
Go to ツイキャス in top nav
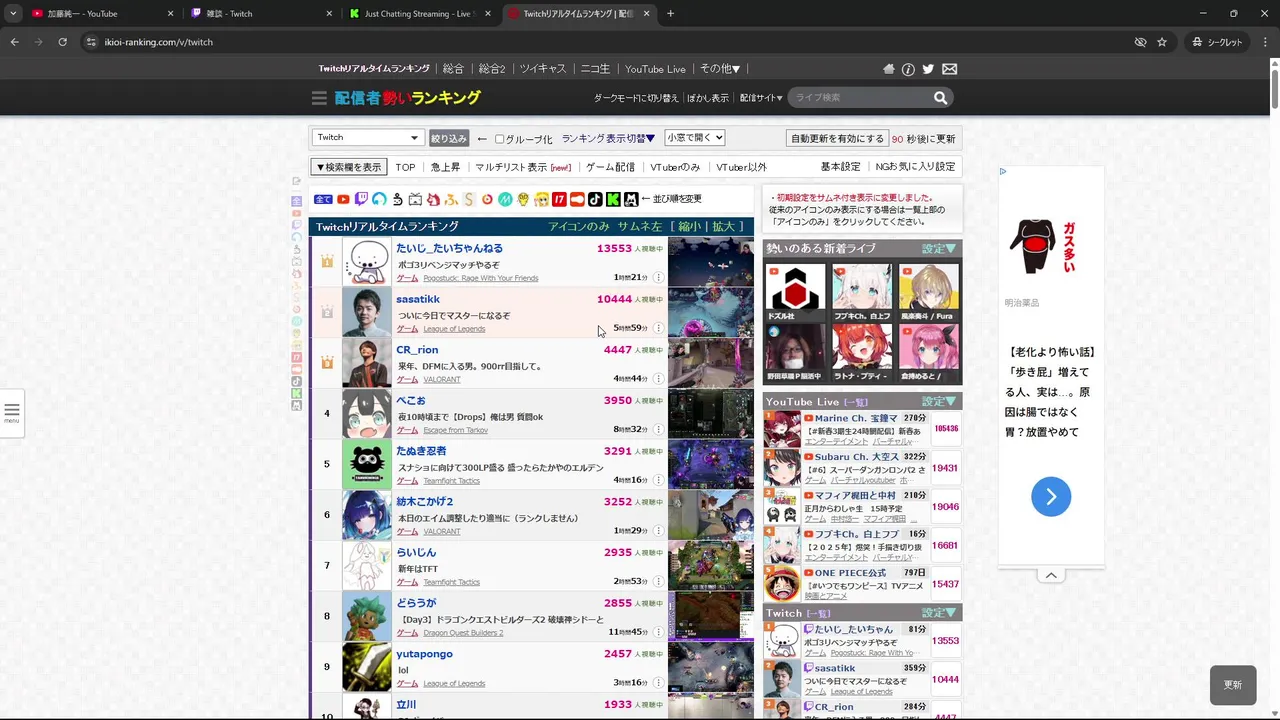point(543,69)
